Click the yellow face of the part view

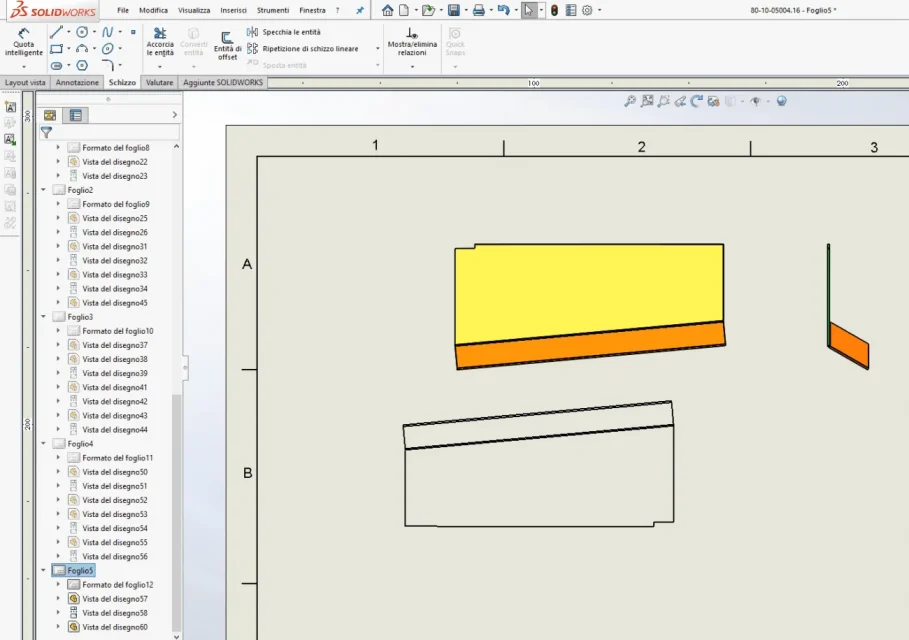[x=588, y=291]
